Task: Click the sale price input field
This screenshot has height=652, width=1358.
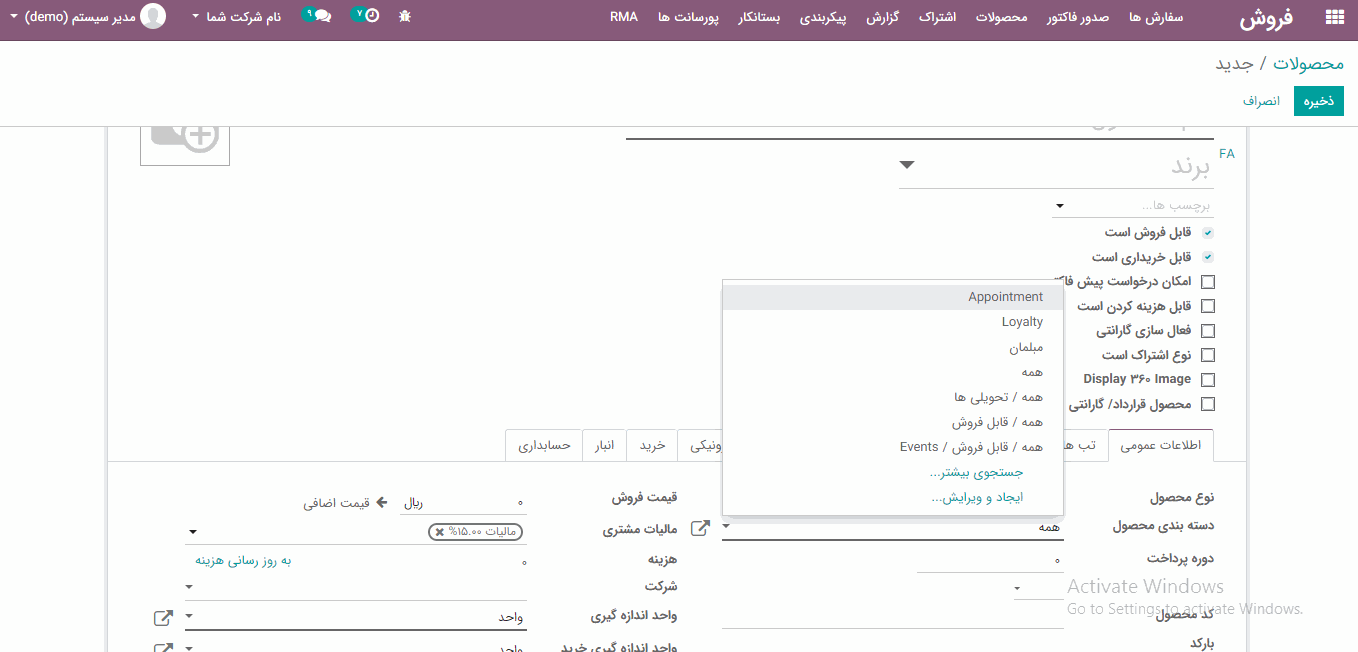Action: point(465,503)
